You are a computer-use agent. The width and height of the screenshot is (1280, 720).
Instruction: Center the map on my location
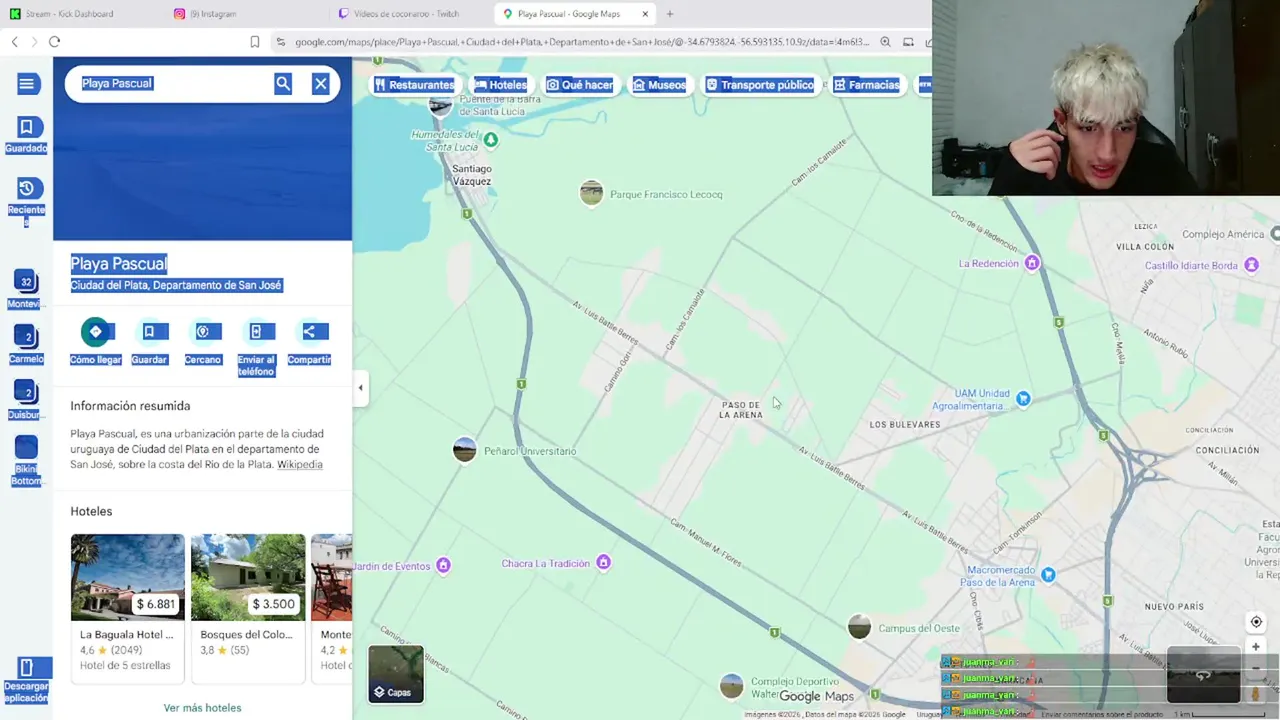pyautogui.click(x=1256, y=622)
